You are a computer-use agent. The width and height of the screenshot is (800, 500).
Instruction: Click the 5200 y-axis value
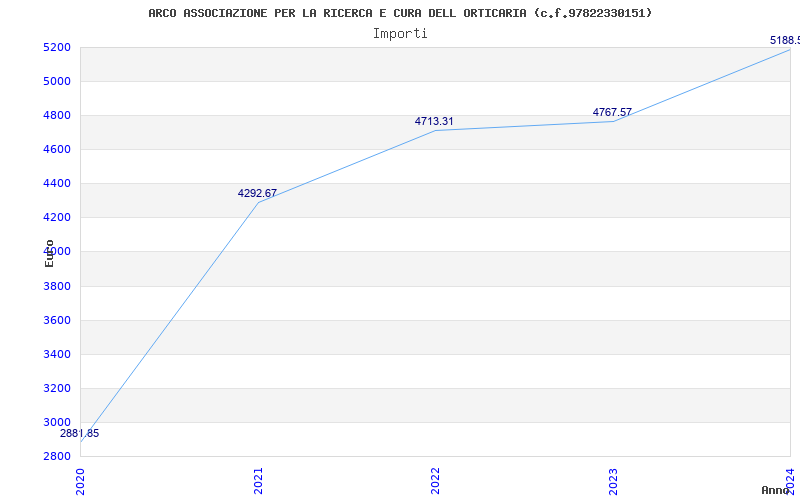[x=56, y=47]
